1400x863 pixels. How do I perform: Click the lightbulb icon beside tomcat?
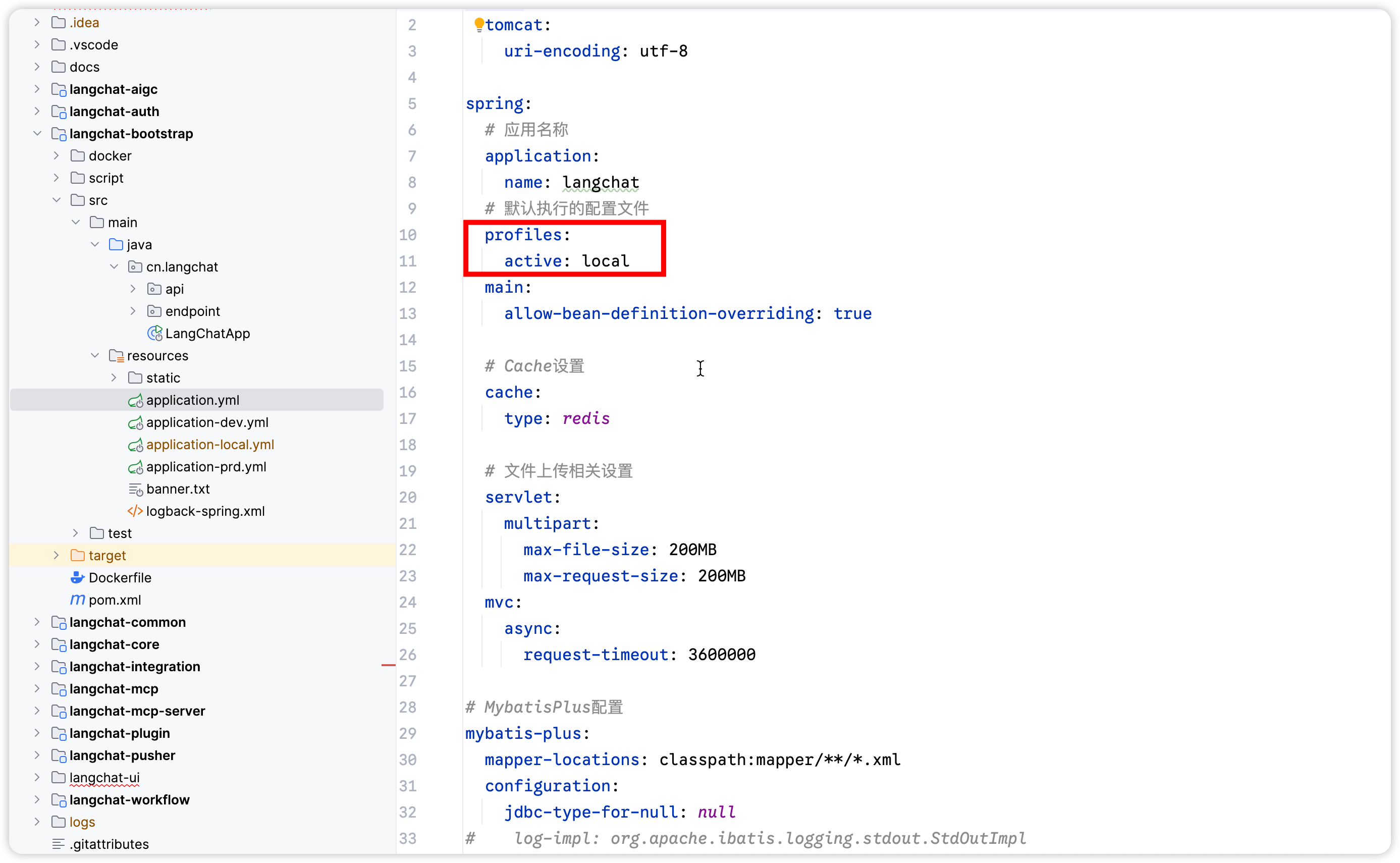(479, 24)
